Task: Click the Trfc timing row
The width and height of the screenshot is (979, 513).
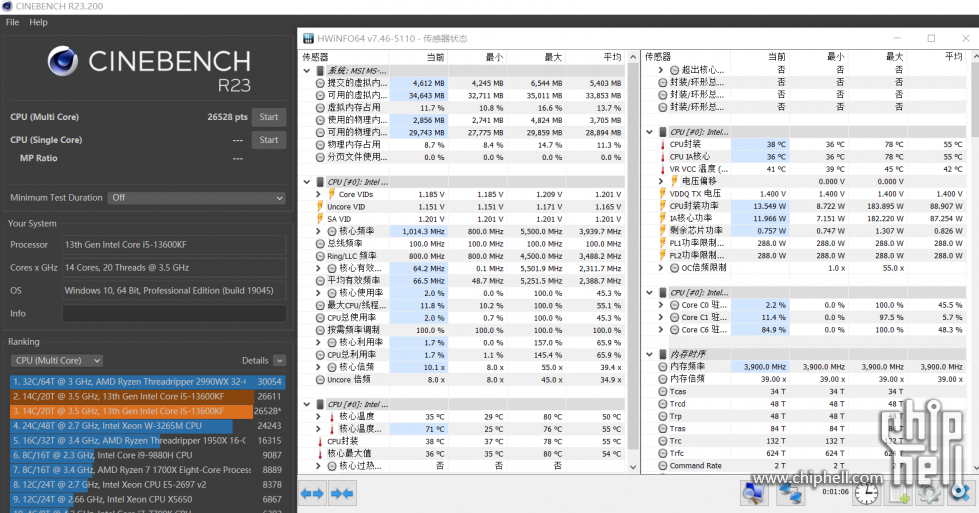Action: [x=805, y=453]
